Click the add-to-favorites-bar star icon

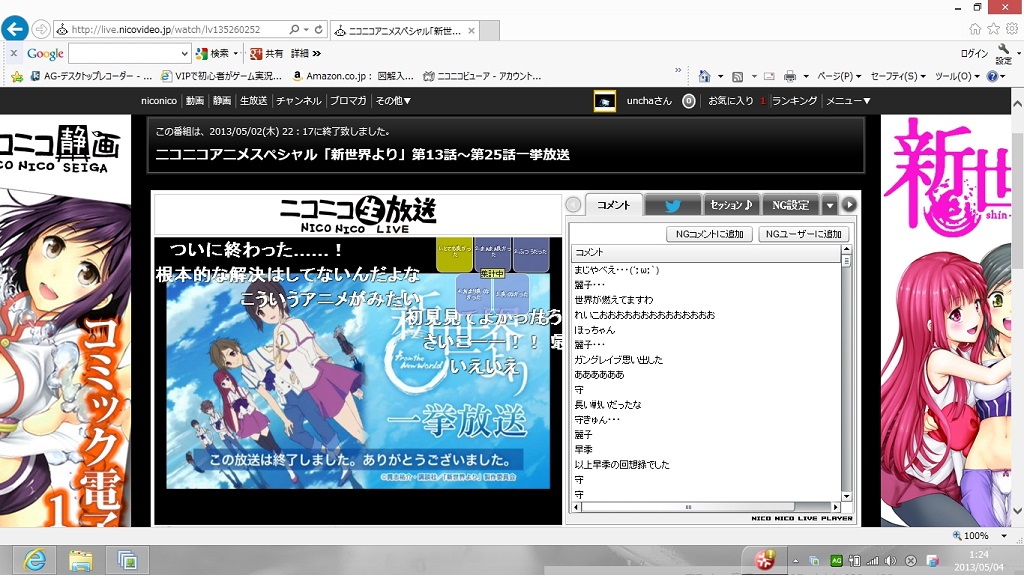pos(17,76)
